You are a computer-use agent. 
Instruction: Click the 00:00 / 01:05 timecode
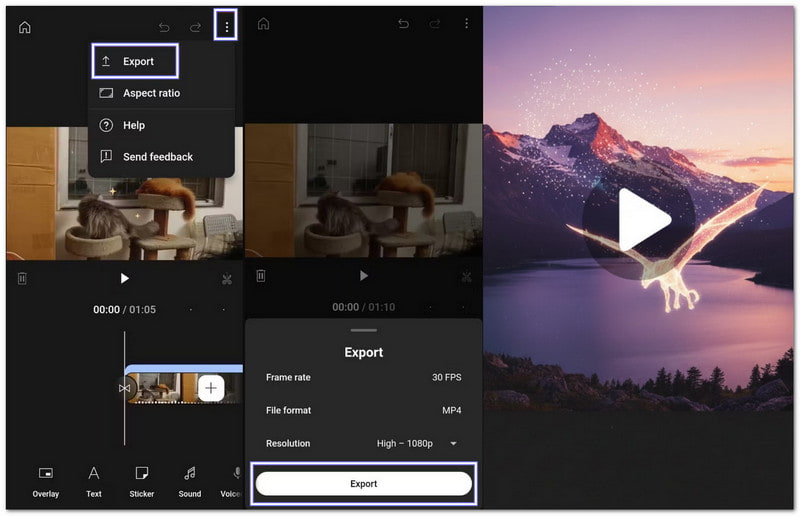(x=124, y=309)
